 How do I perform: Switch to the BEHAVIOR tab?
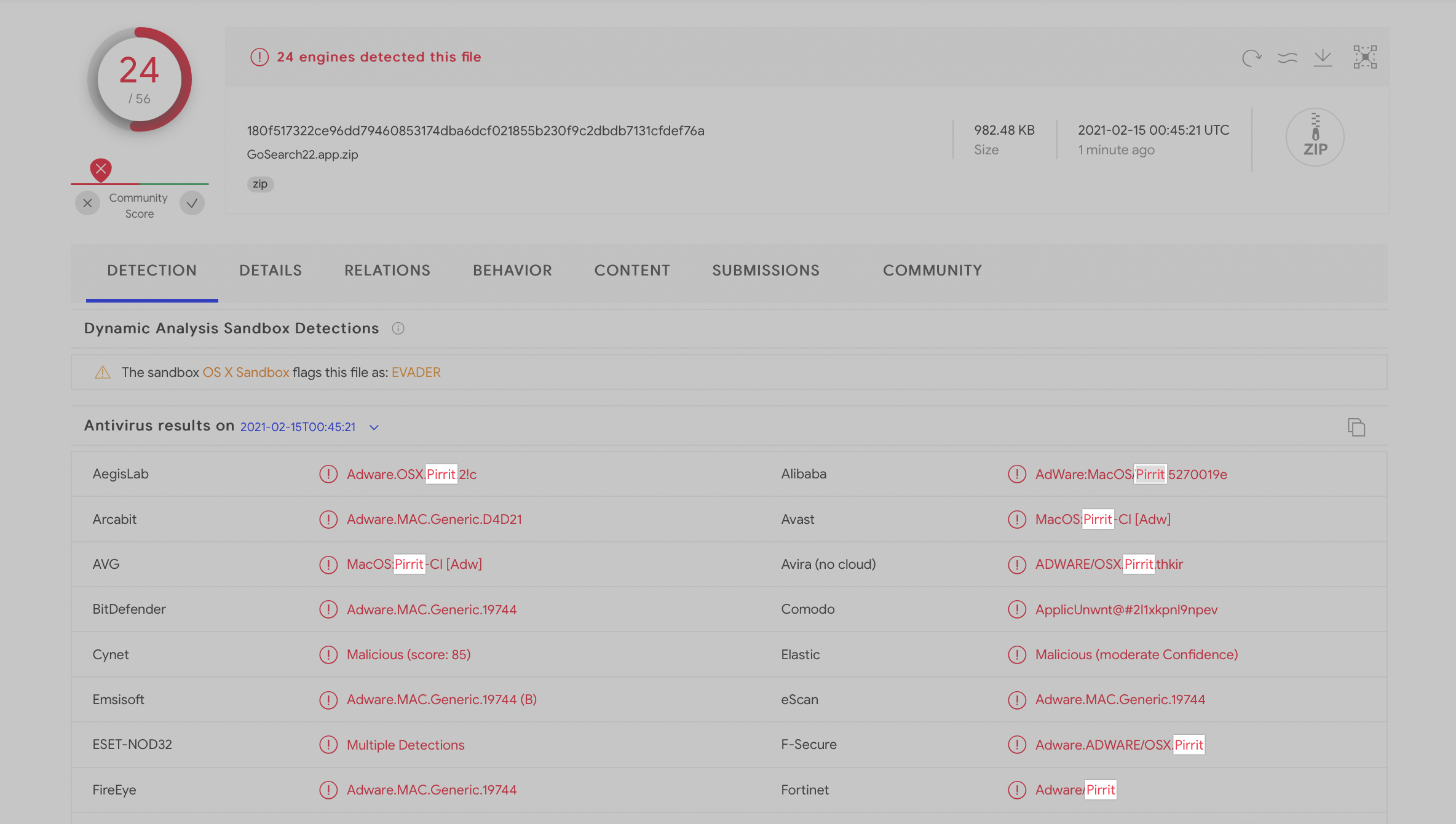click(x=512, y=271)
